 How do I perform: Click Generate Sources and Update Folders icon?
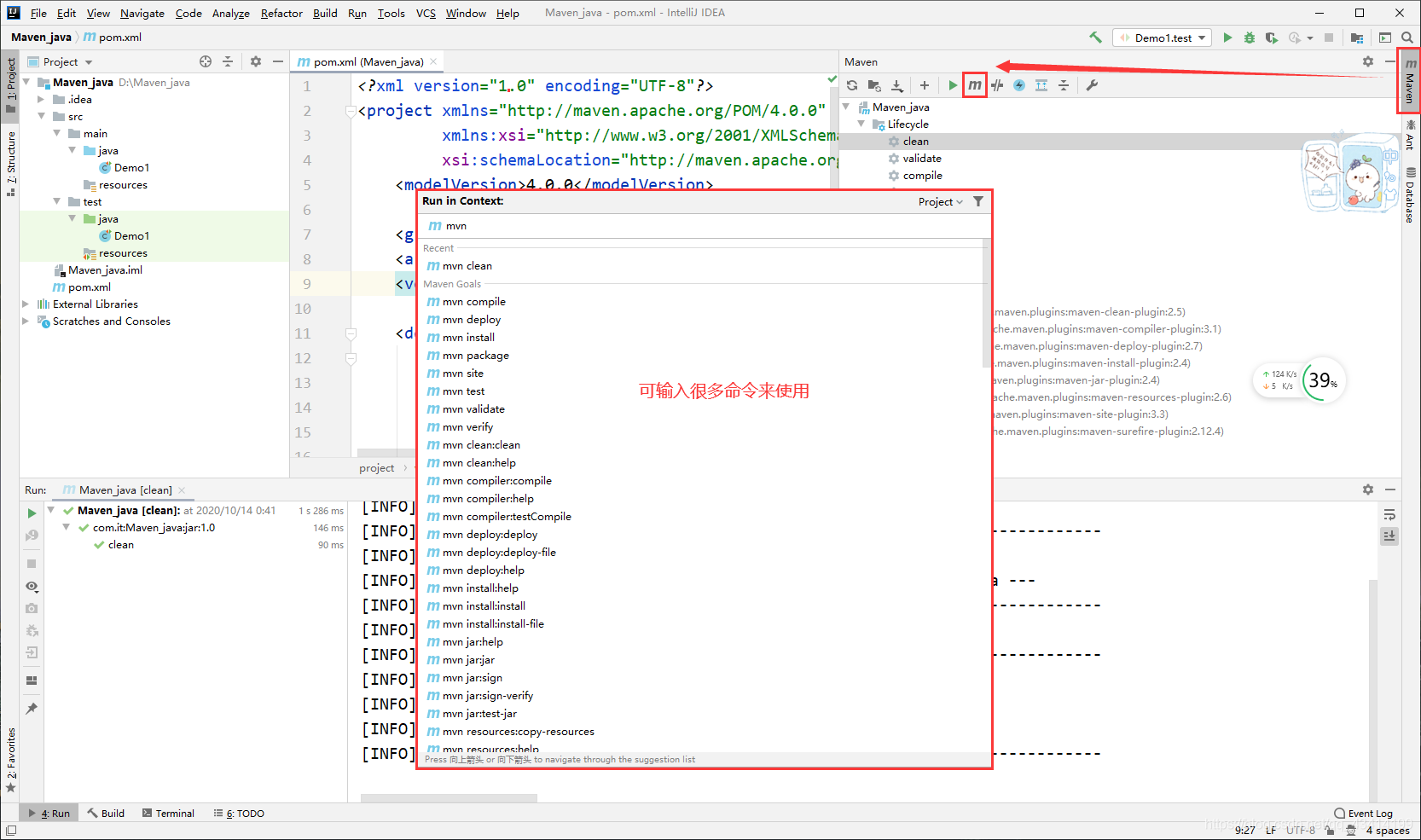[x=874, y=85]
